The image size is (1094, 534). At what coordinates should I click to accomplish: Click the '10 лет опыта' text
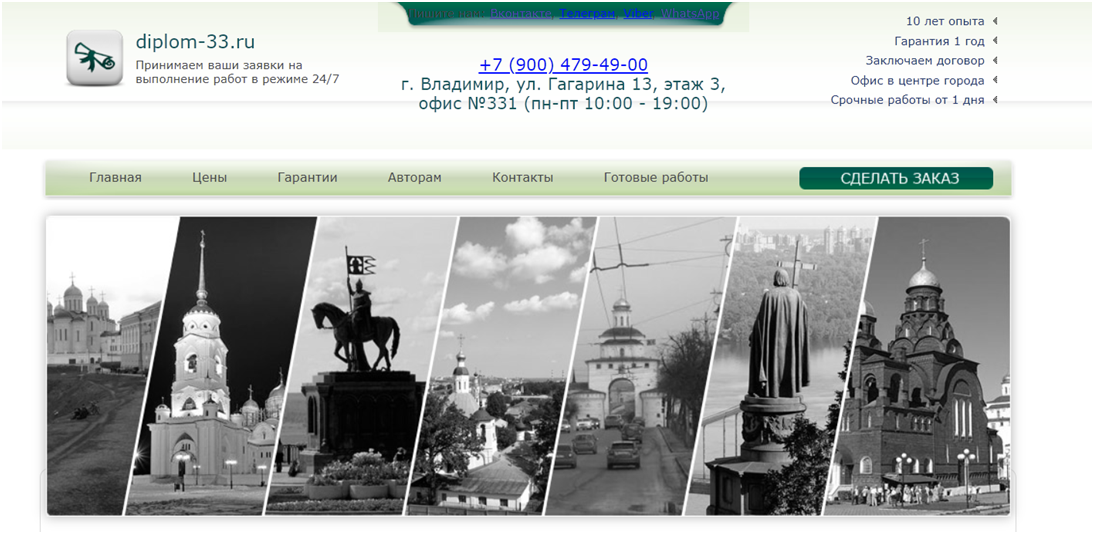pos(945,21)
